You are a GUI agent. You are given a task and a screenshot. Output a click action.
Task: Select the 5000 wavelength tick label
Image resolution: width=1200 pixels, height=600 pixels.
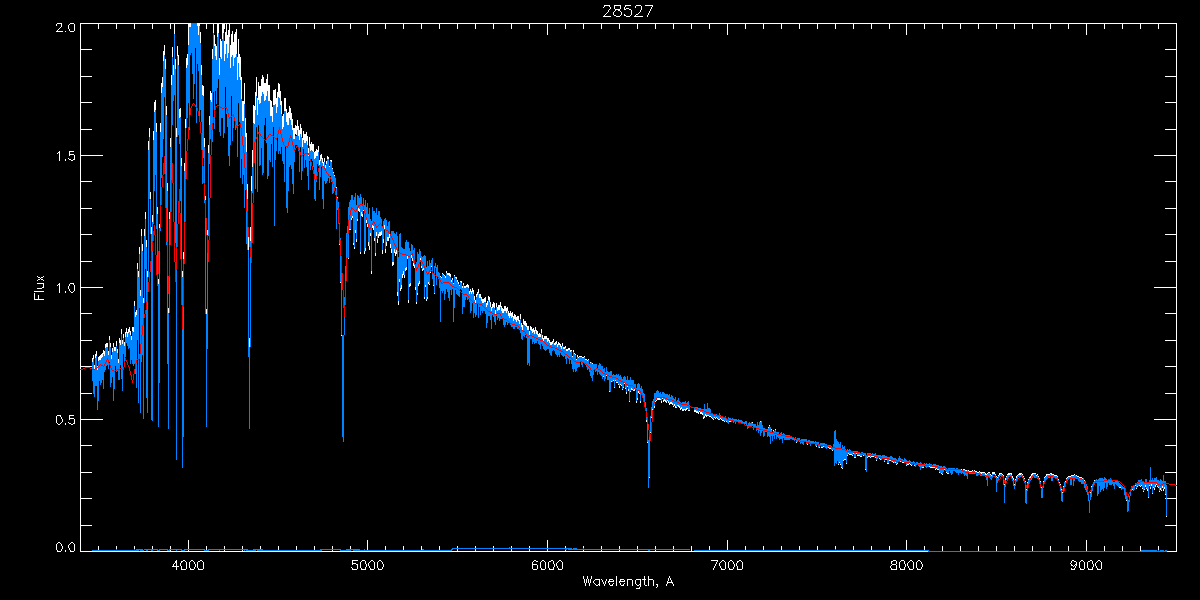[367, 564]
